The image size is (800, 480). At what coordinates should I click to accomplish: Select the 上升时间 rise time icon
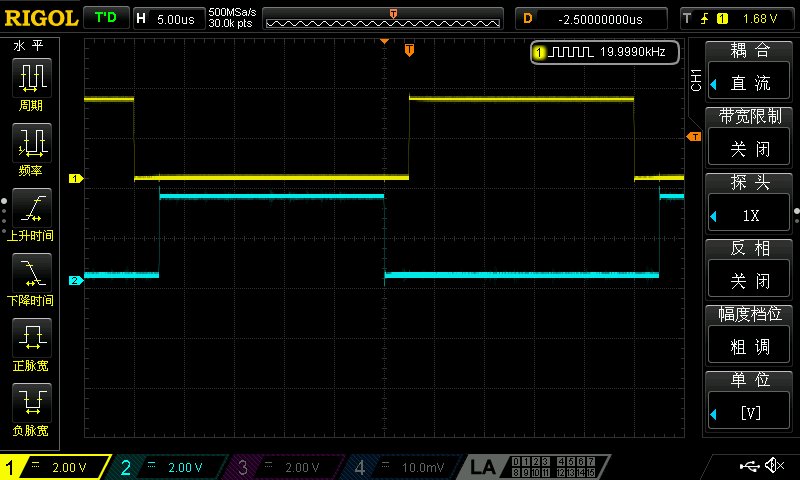coord(32,208)
